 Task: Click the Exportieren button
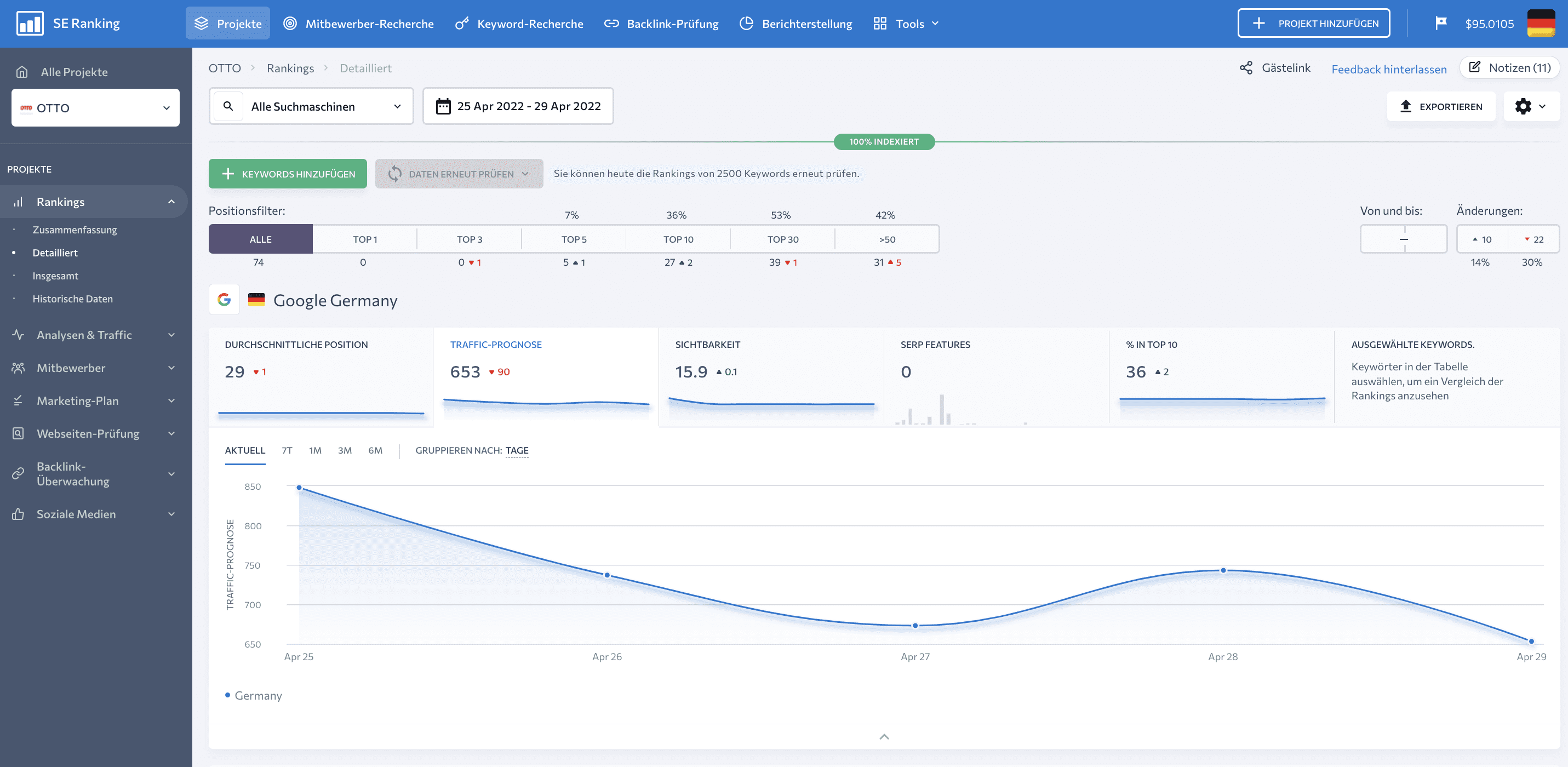(1440, 106)
